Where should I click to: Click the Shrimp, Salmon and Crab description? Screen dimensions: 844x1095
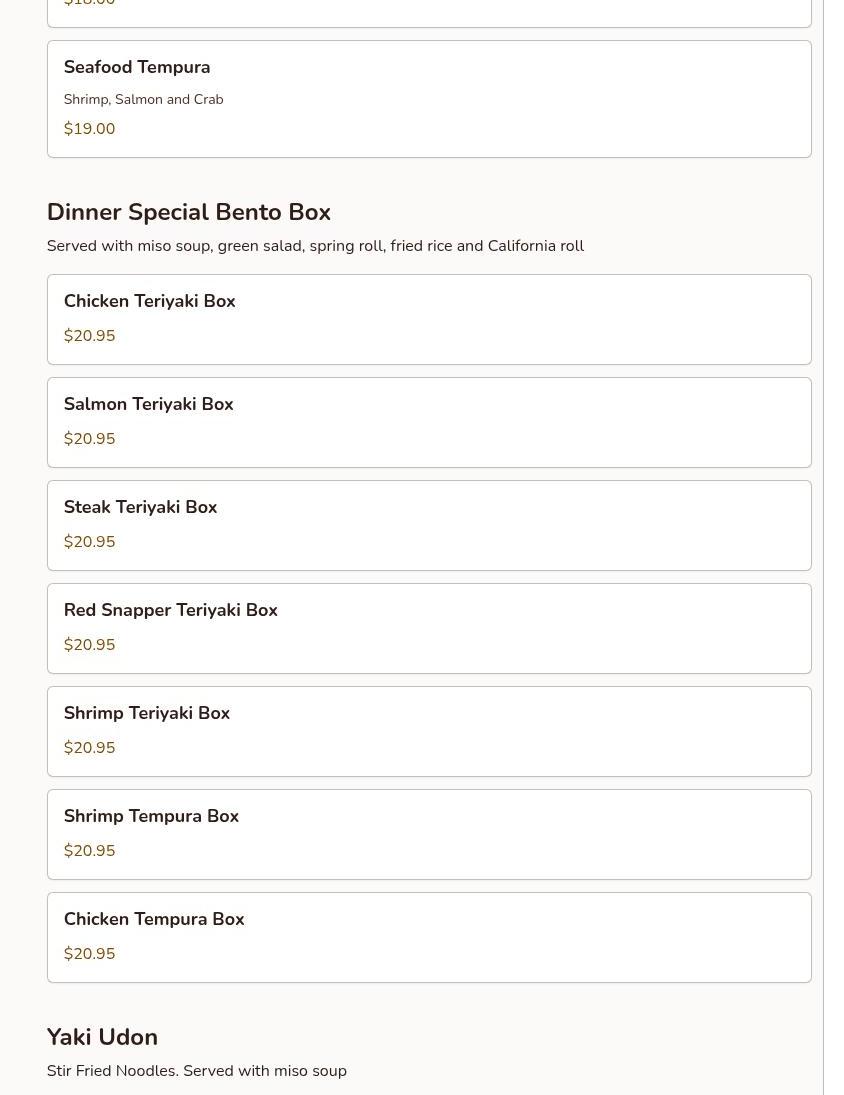(143, 99)
